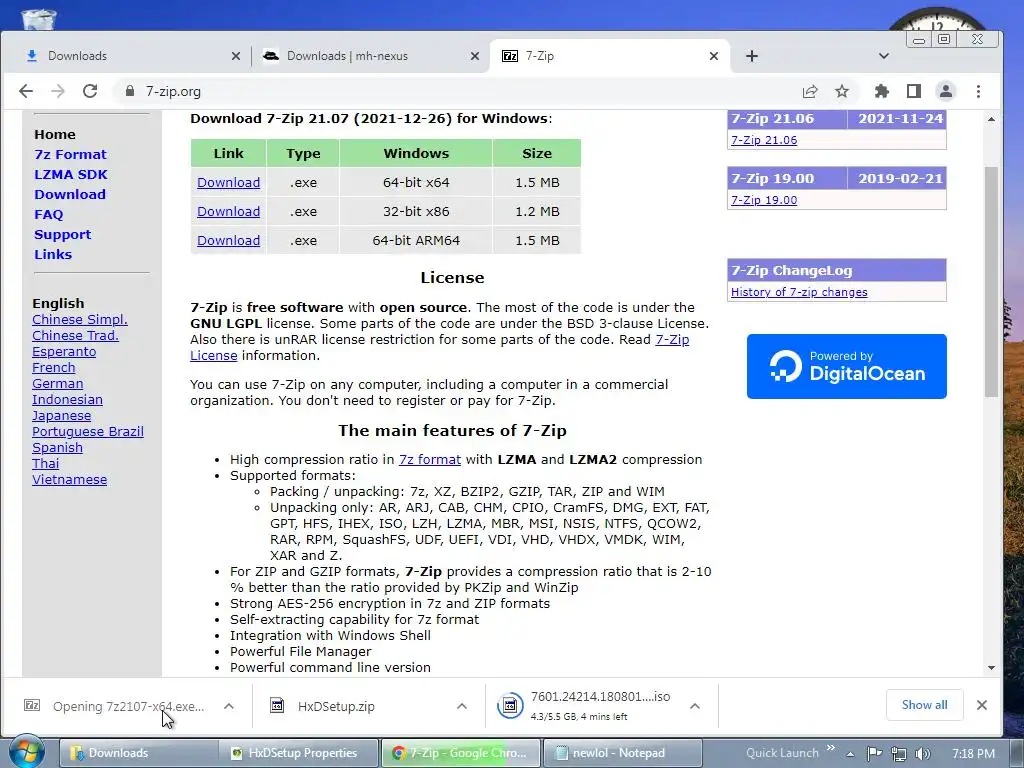Open the LZMA SDK page

pyautogui.click(x=71, y=174)
